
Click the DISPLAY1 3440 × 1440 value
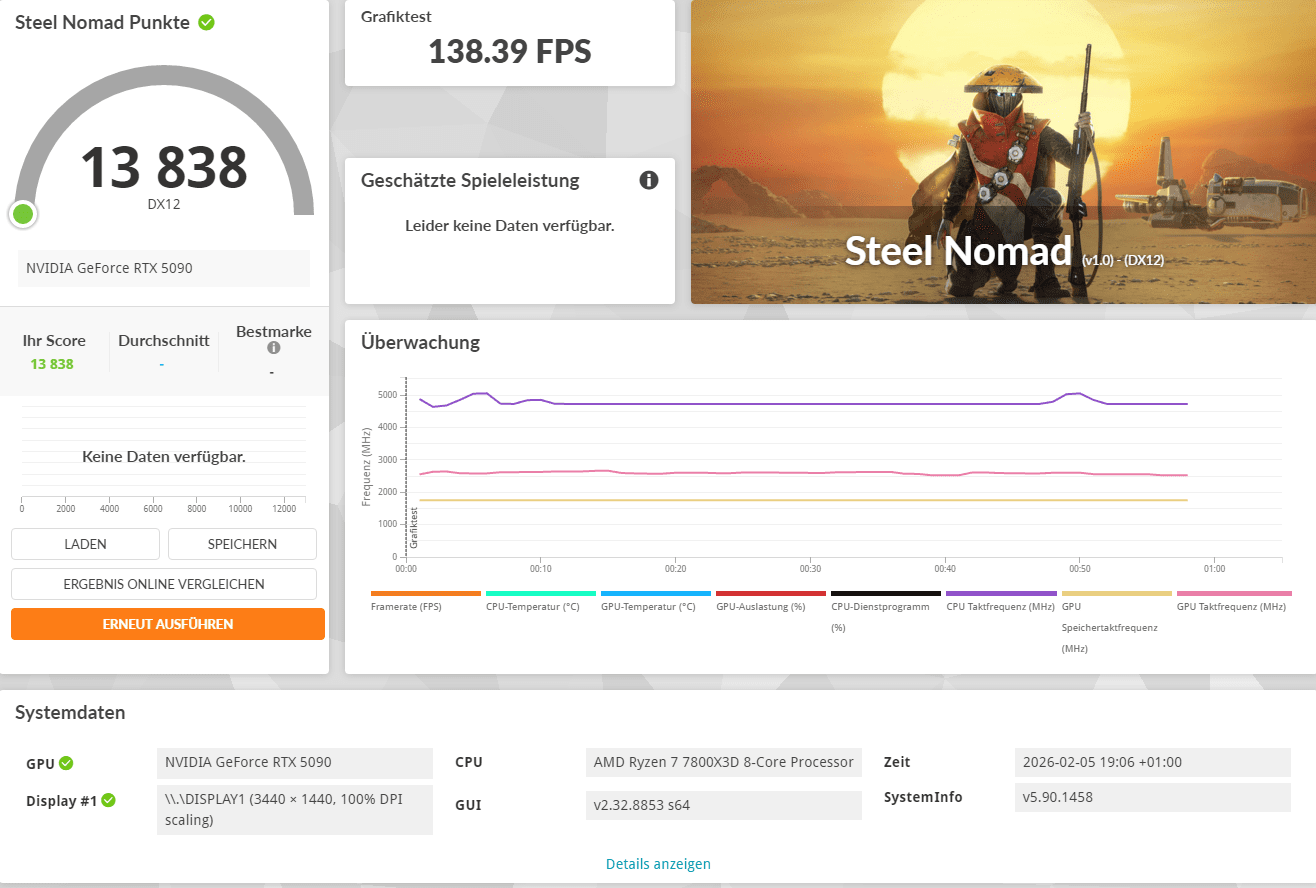pos(295,810)
